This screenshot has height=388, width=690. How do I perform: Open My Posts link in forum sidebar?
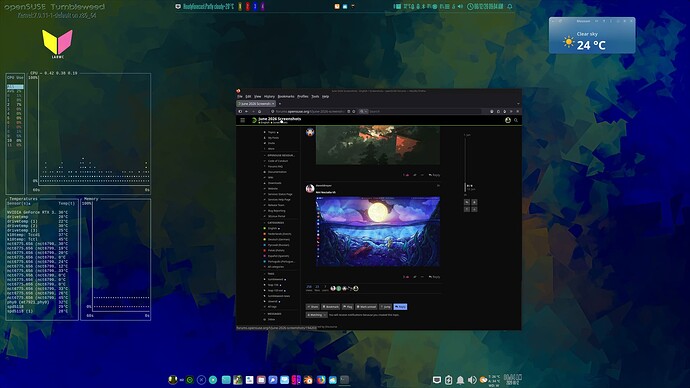273,138
